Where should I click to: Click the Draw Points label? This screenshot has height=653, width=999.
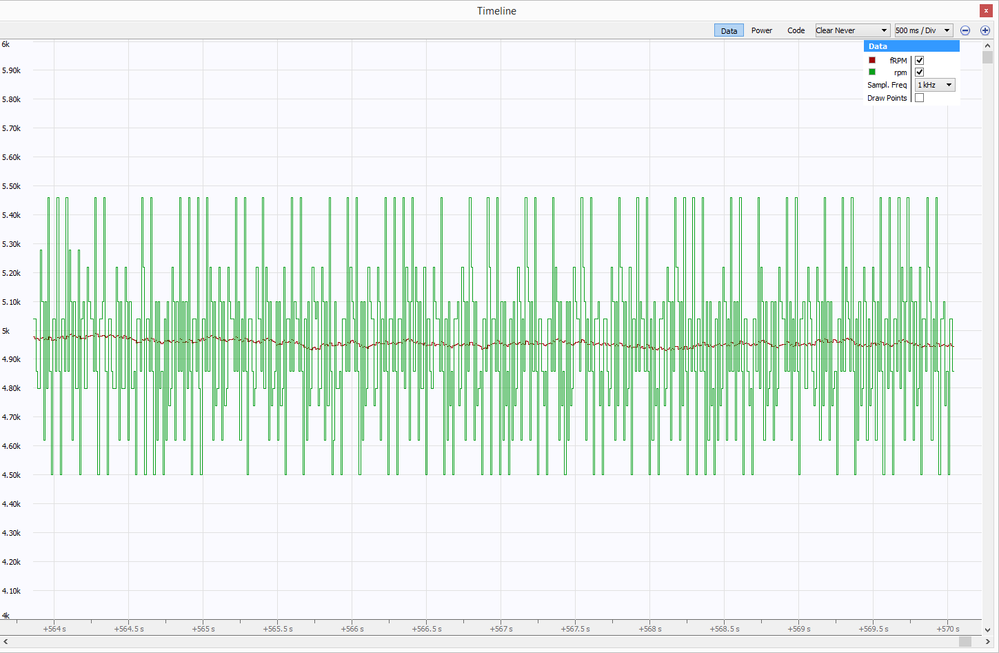(x=887, y=97)
